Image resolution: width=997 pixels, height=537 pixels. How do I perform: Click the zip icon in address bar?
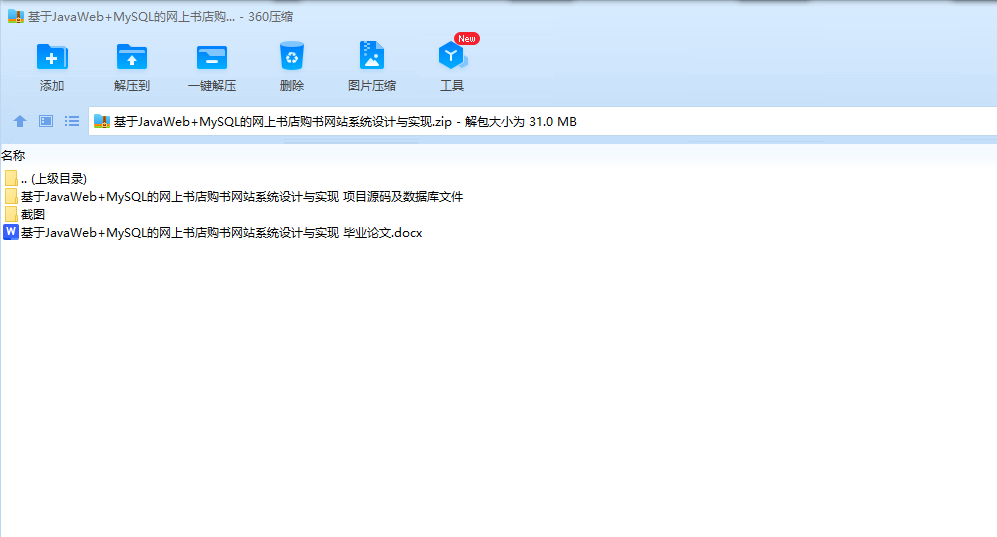coord(102,121)
